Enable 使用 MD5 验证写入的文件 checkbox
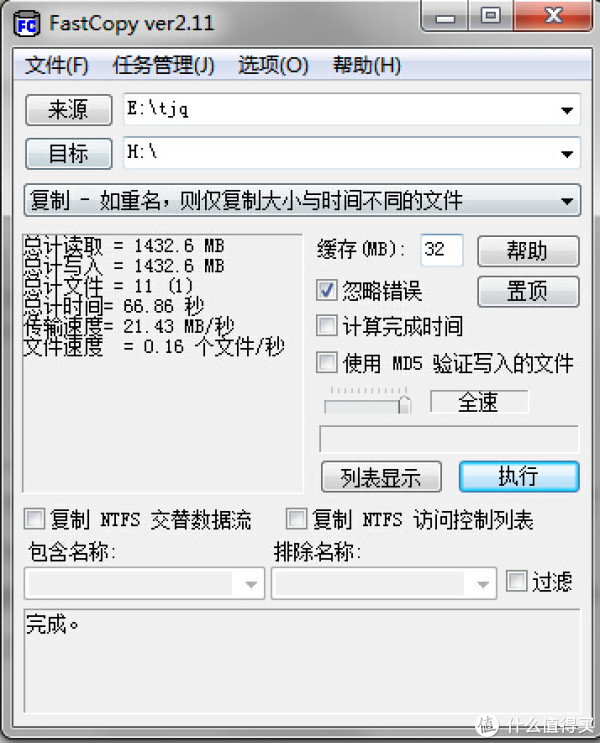 pos(327,362)
